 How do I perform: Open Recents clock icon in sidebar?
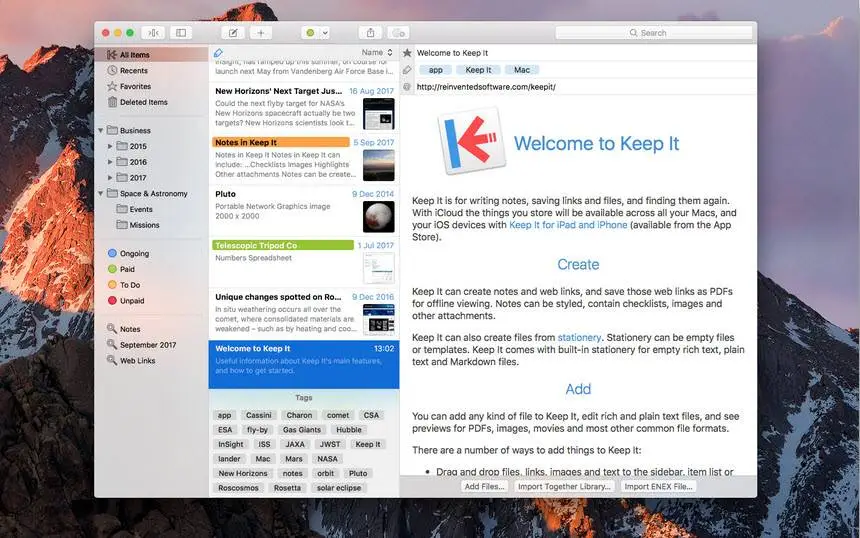coord(112,70)
